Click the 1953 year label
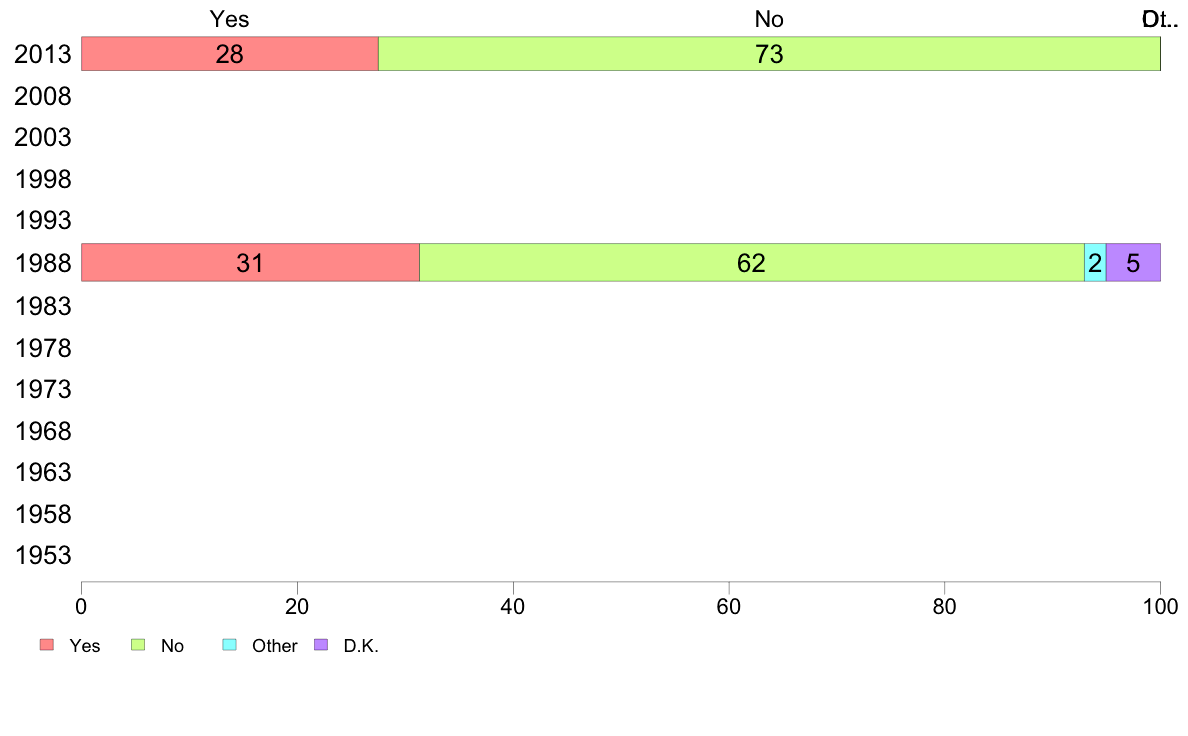 point(43,556)
